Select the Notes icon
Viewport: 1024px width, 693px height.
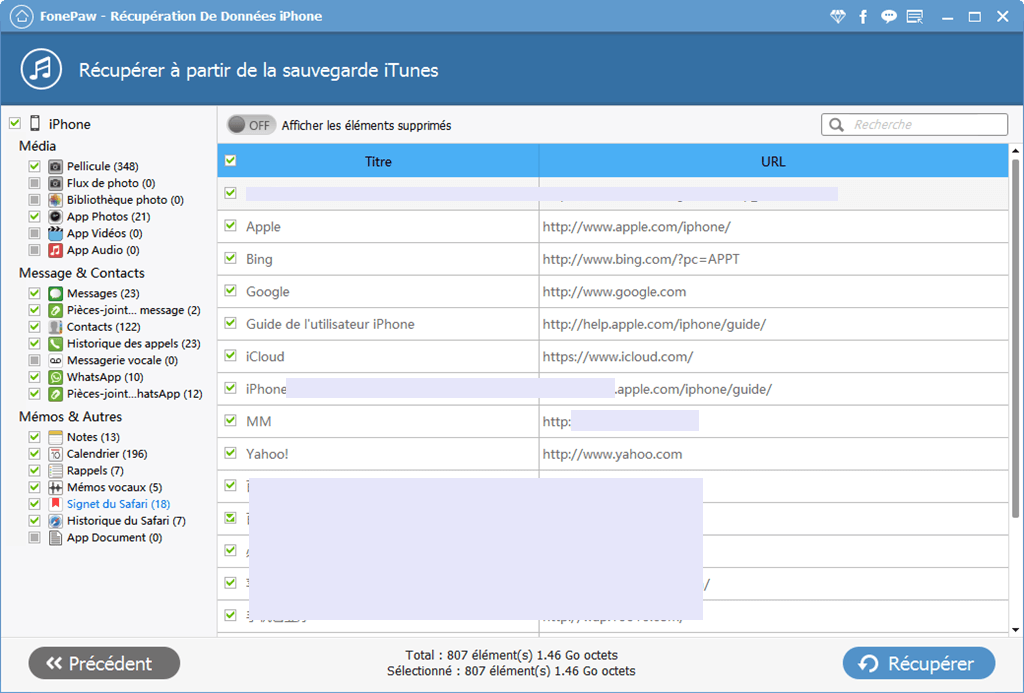pyautogui.click(x=56, y=437)
